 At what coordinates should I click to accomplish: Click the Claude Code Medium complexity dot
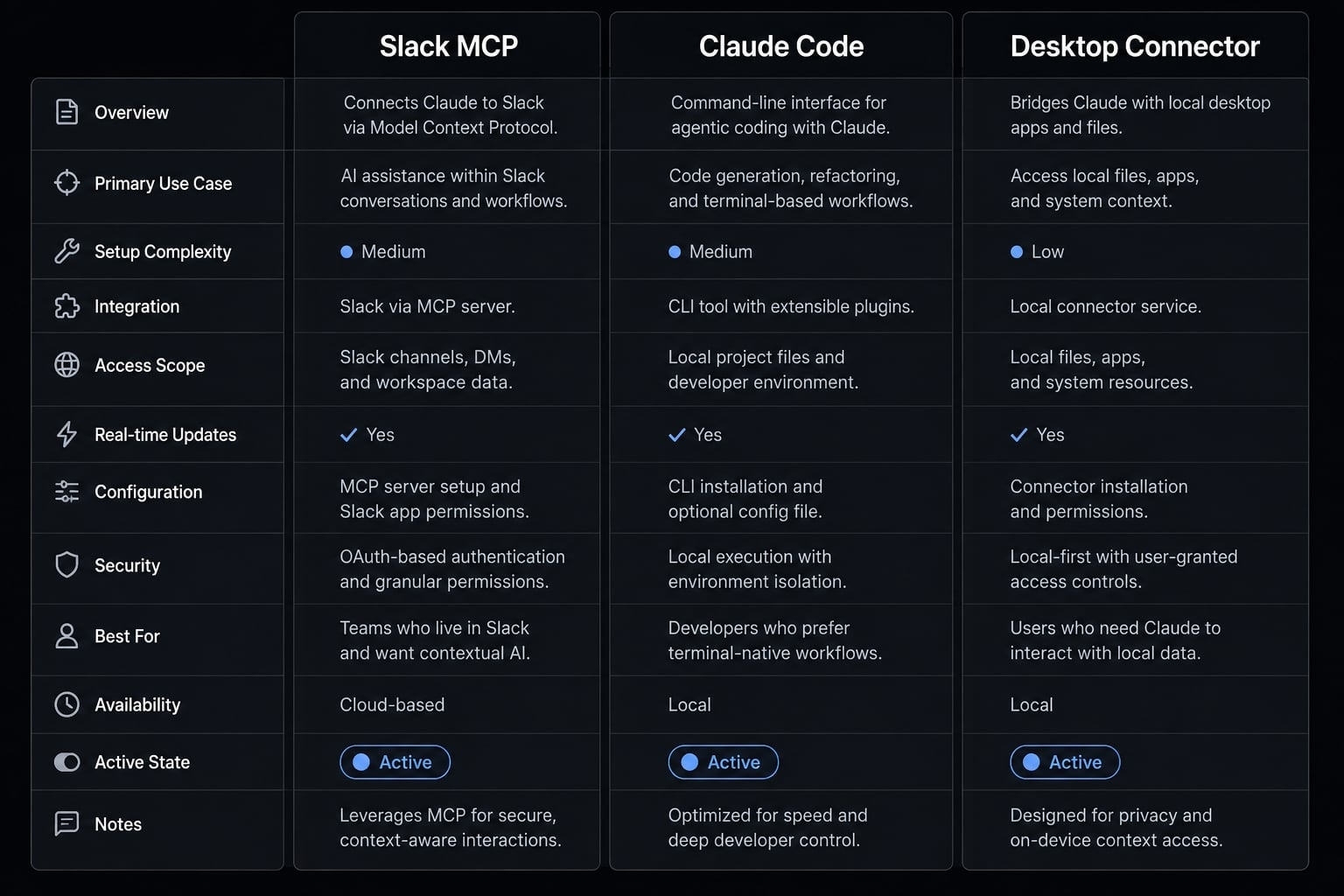pos(675,252)
